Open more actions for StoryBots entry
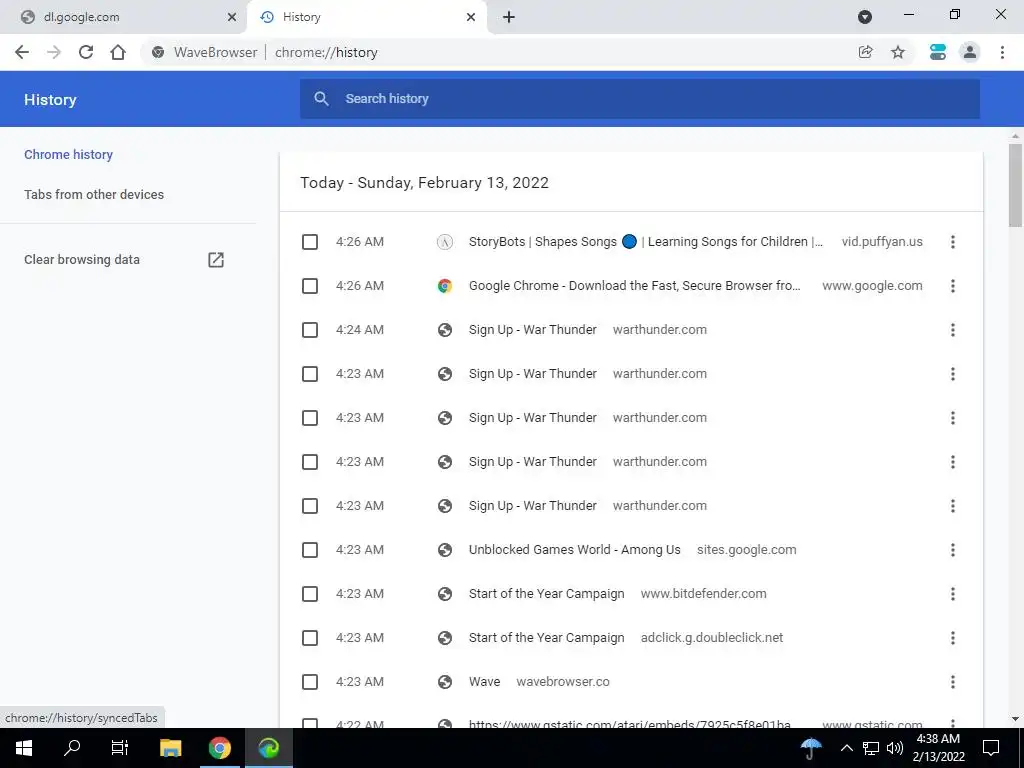Image resolution: width=1024 pixels, height=768 pixels. click(x=953, y=242)
